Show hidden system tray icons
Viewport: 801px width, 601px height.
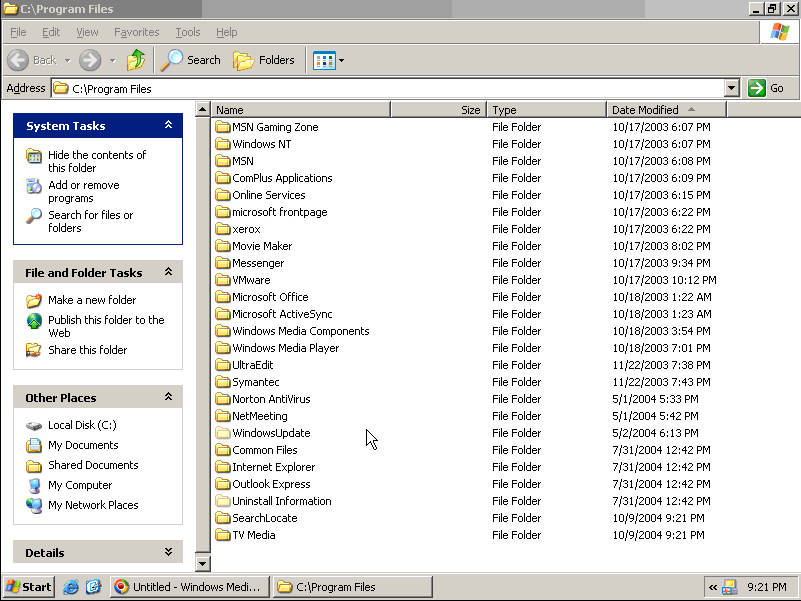click(713, 587)
